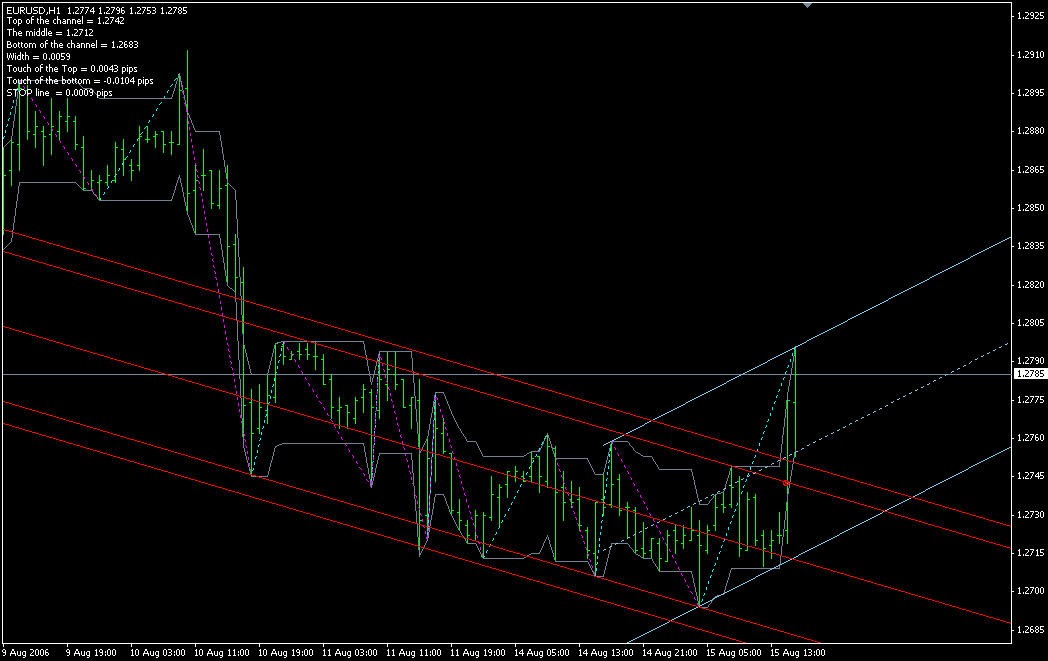
Task: Click the '15 Aug 05:00' time axis label
Action: [734, 653]
